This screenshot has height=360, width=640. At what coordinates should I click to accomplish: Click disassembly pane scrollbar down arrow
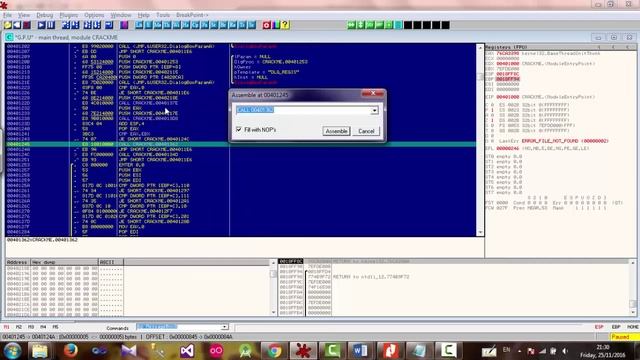click(480, 233)
